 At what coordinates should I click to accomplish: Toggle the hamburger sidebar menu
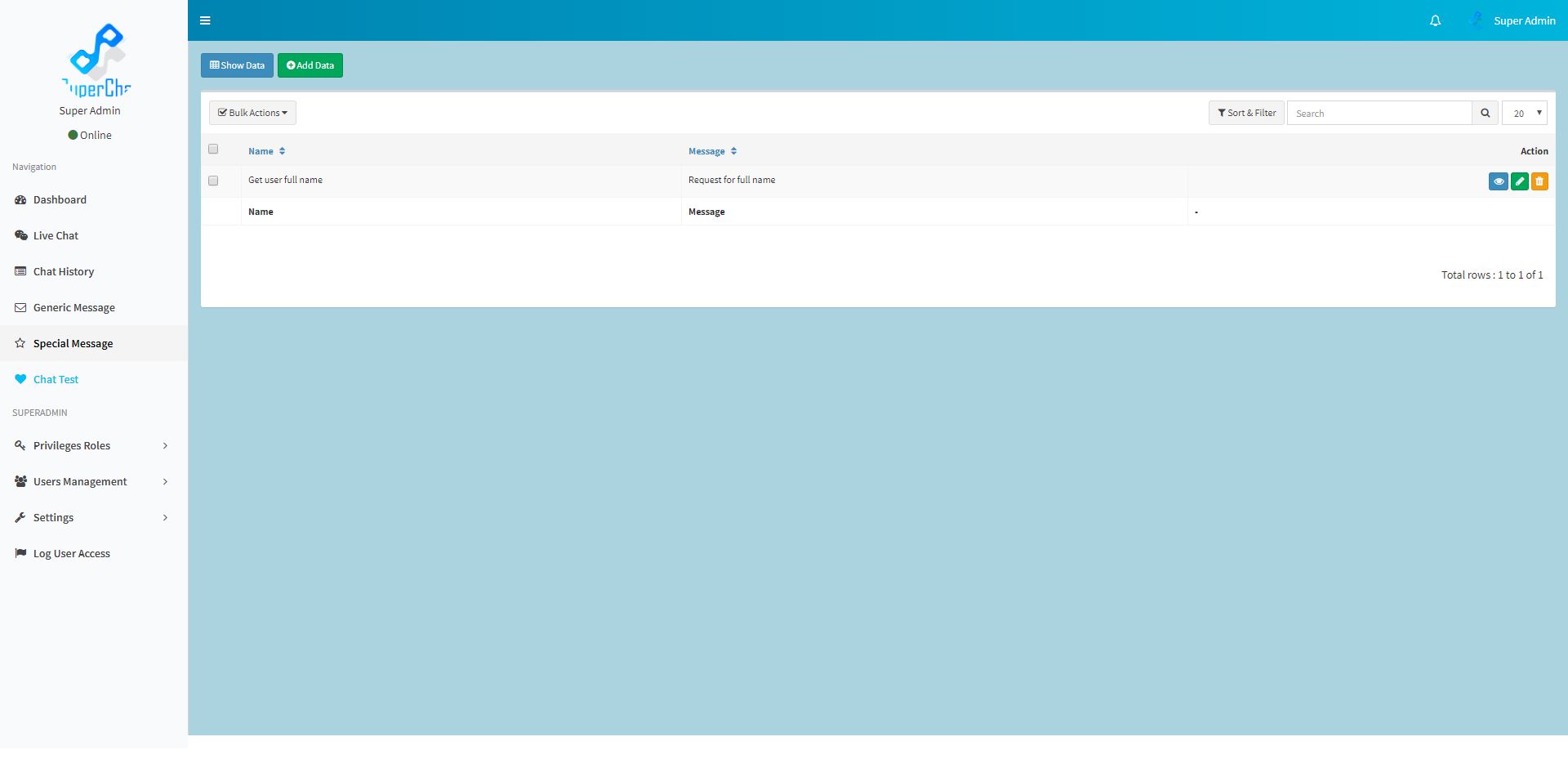coord(205,20)
